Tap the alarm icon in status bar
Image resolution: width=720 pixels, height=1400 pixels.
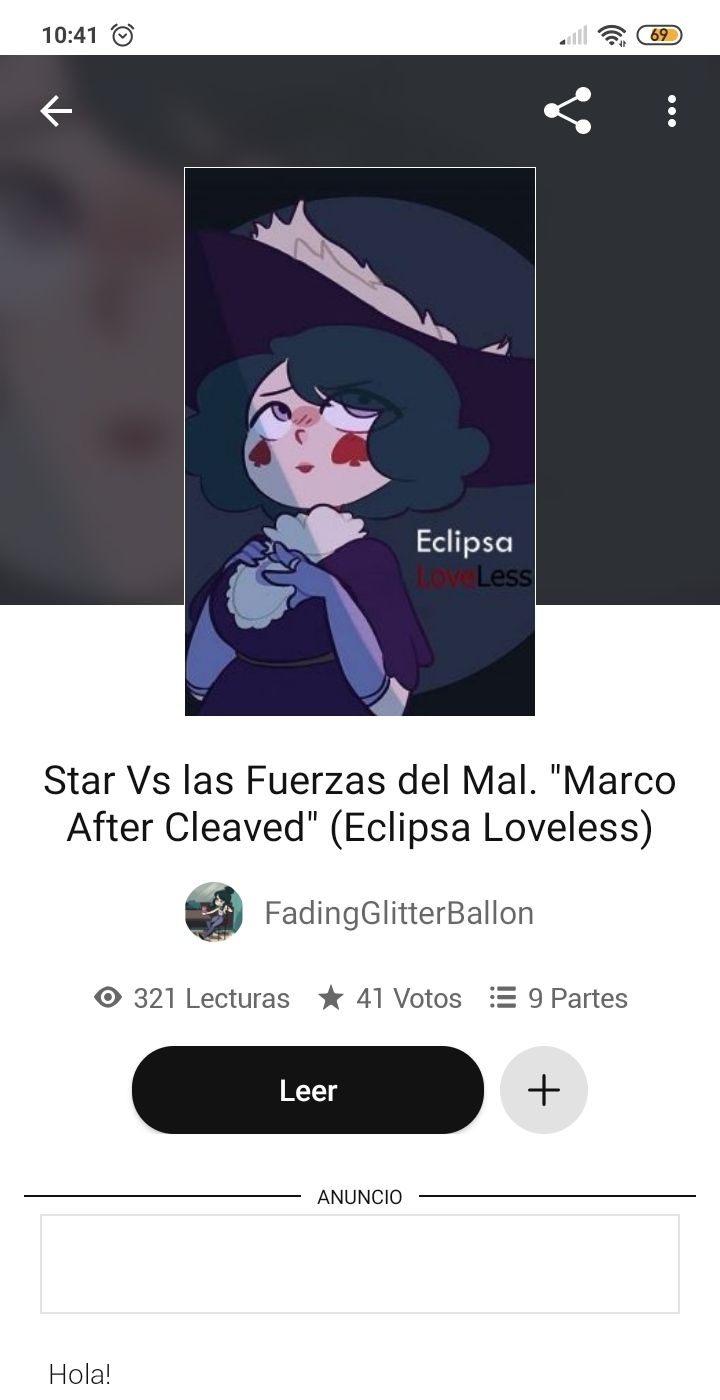pos(122,35)
